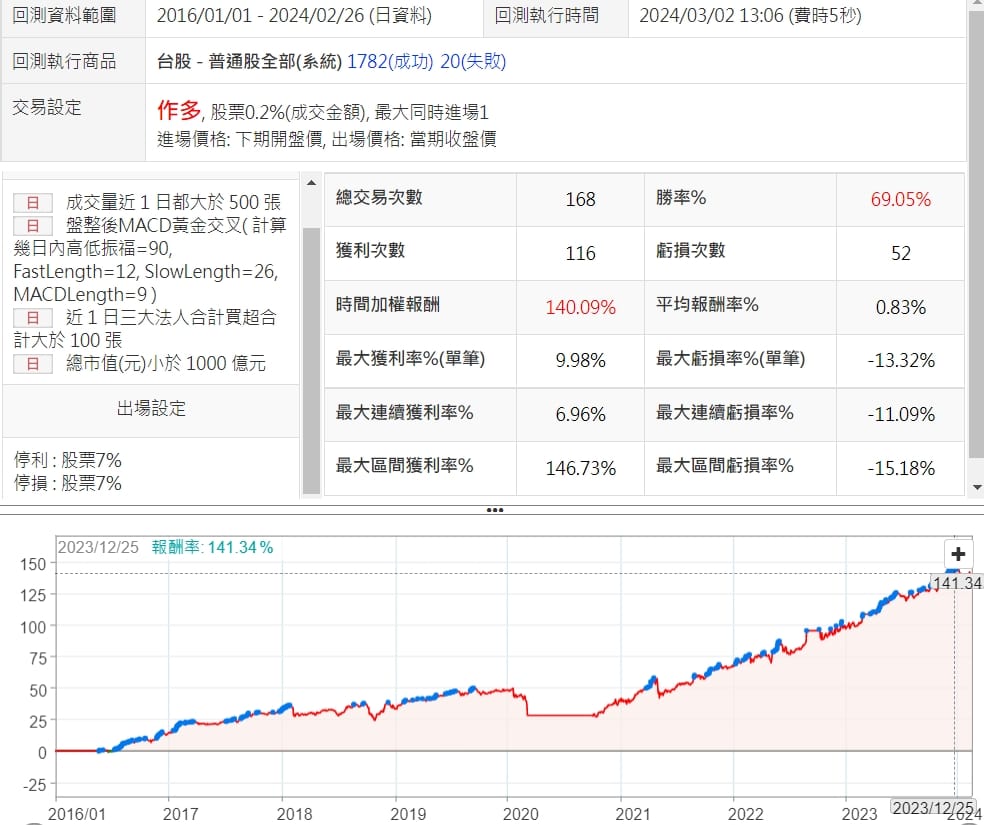Click the 日 icon beside 成交量近1日 condition
Image resolution: width=984 pixels, height=825 pixels.
(x=32, y=203)
